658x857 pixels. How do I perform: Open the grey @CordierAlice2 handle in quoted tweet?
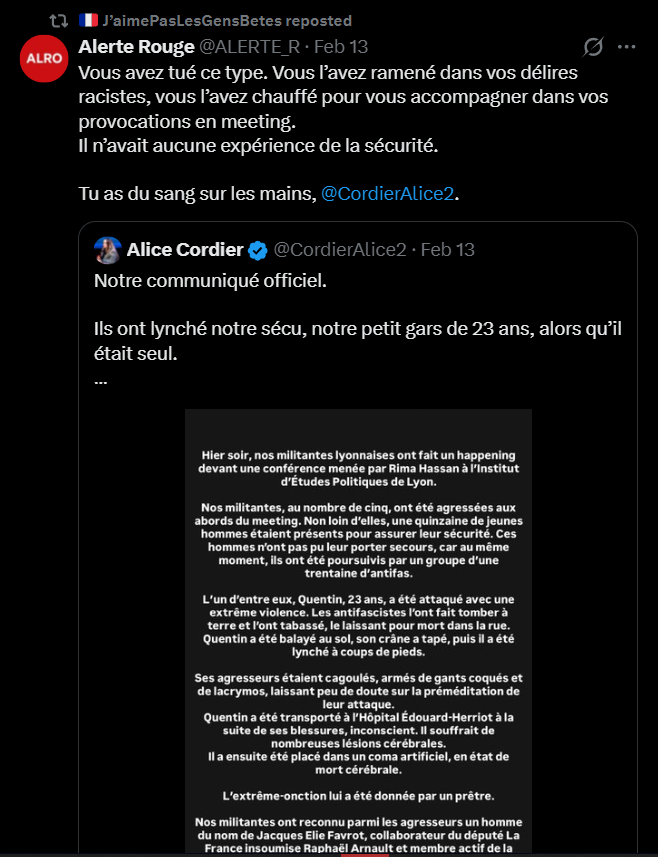pos(340,249)
